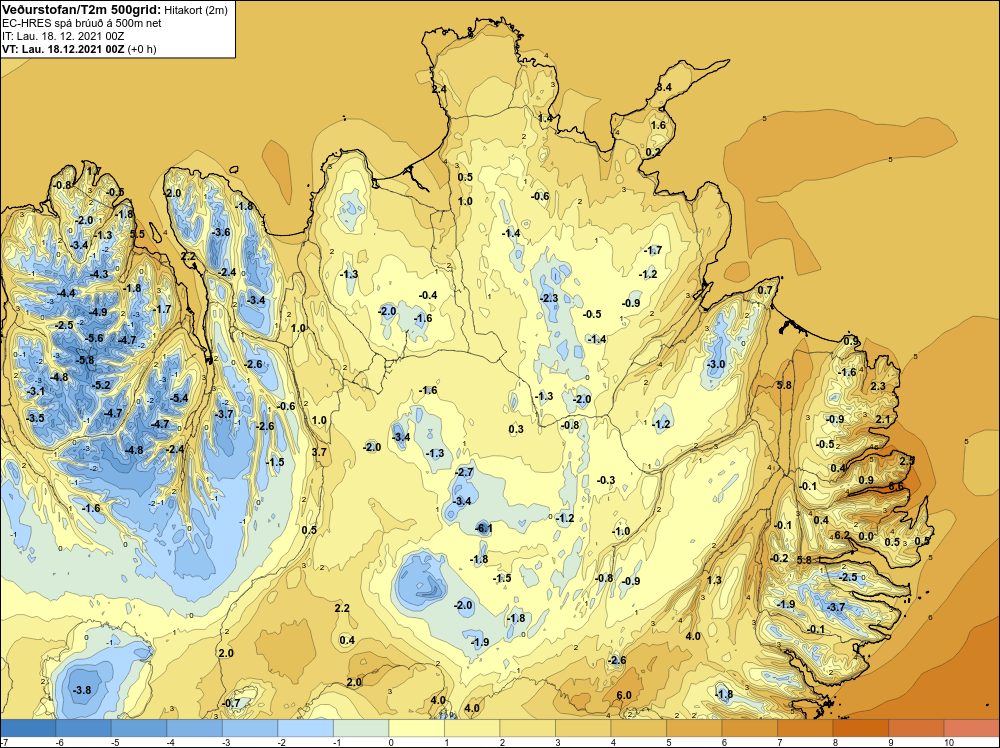This screenshot has height=748, width=1000.
Task: Click the legend tick label '10' on the color scale
Action: (x=948, y=742)
